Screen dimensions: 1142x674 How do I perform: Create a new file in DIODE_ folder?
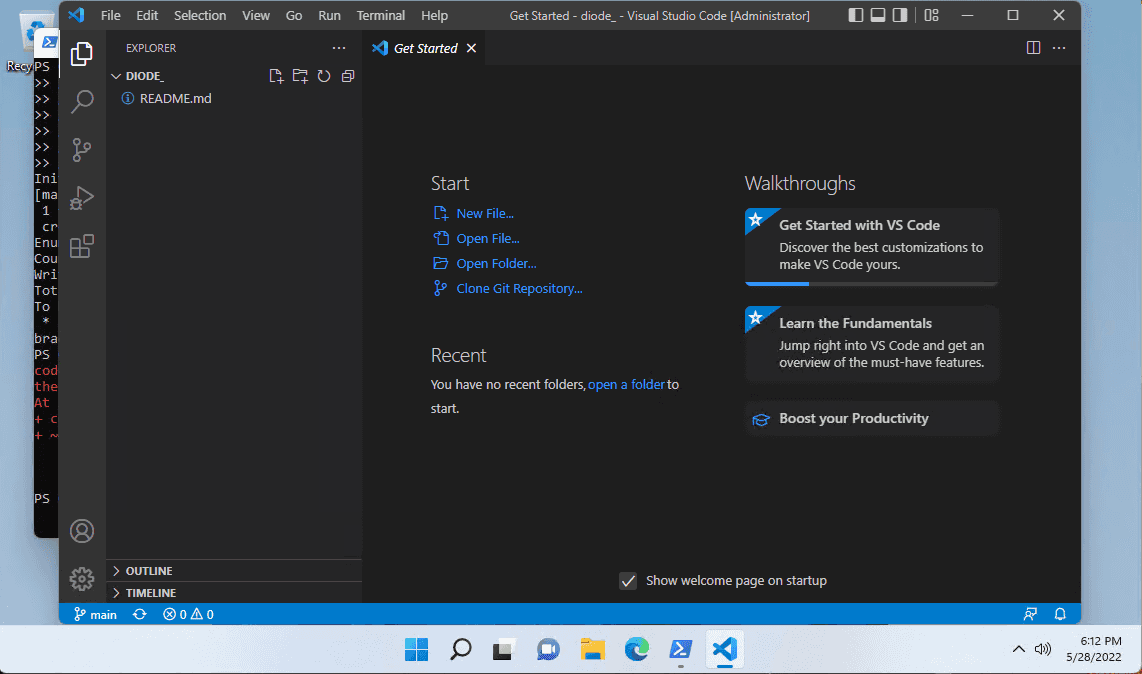(x=275, y=76)
